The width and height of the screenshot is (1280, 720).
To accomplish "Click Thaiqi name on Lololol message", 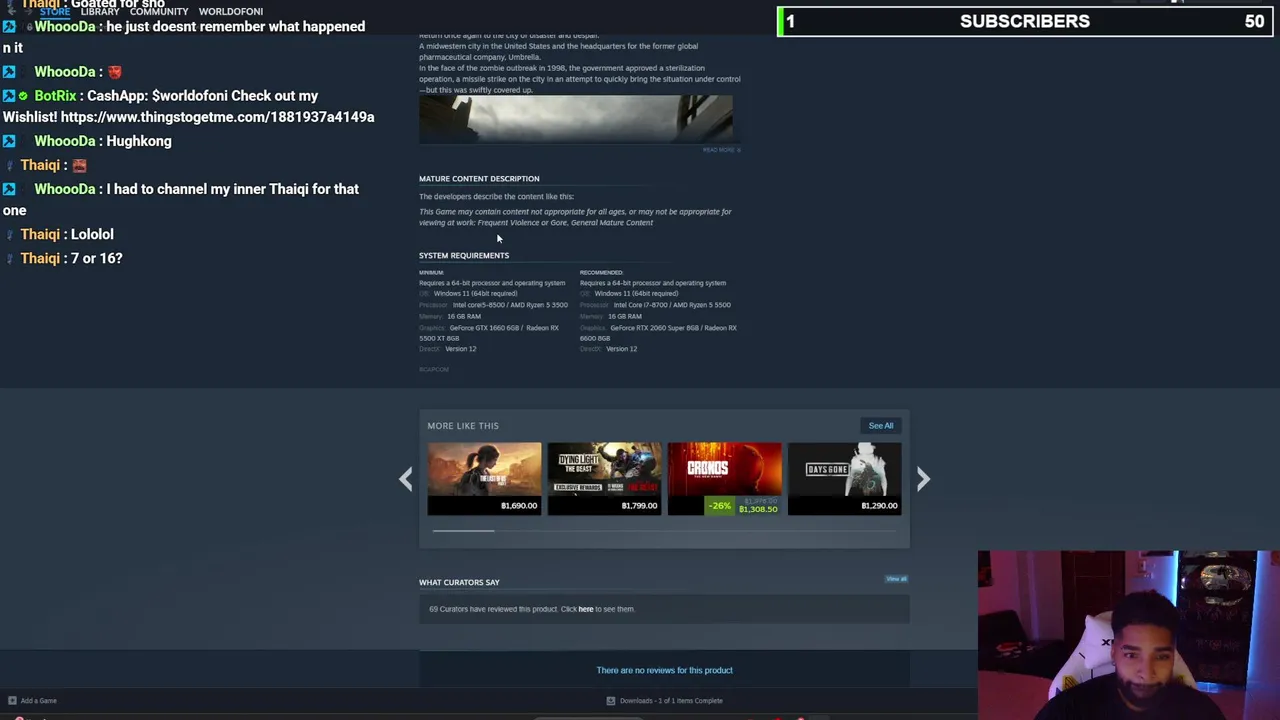I will (x=40, y=234).
